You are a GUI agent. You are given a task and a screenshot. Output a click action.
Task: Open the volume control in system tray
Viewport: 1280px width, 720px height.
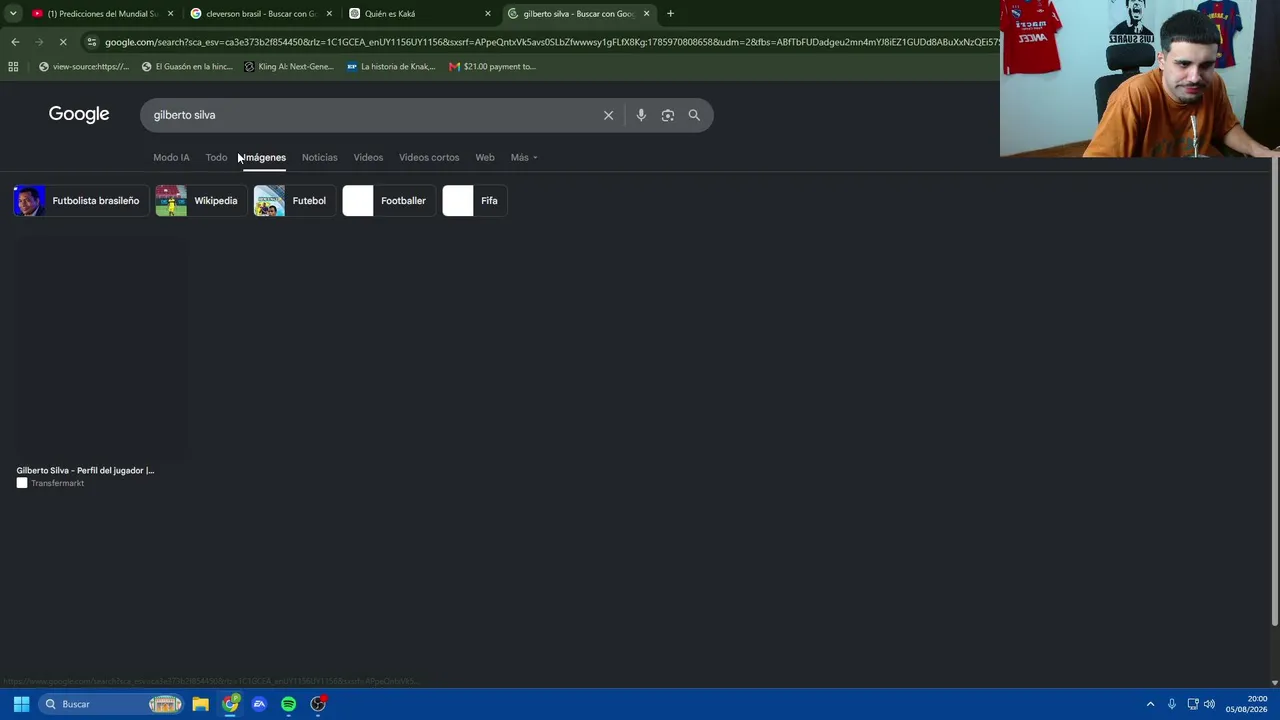tap(1209, 704)
